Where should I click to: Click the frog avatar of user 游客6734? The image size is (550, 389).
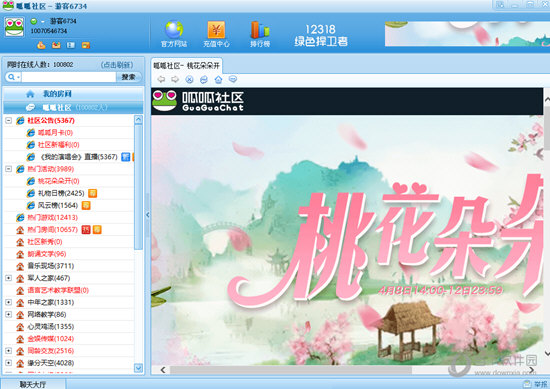14,27
